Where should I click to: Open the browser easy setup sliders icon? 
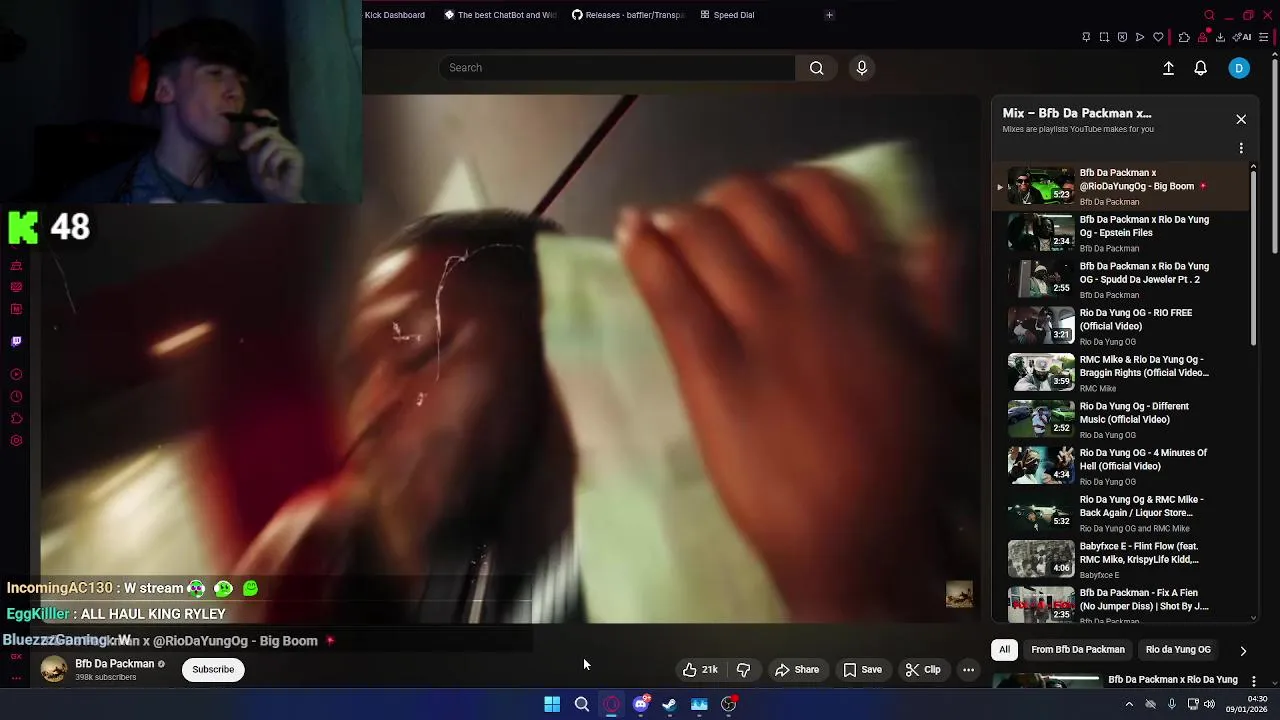coord(1264,37)
